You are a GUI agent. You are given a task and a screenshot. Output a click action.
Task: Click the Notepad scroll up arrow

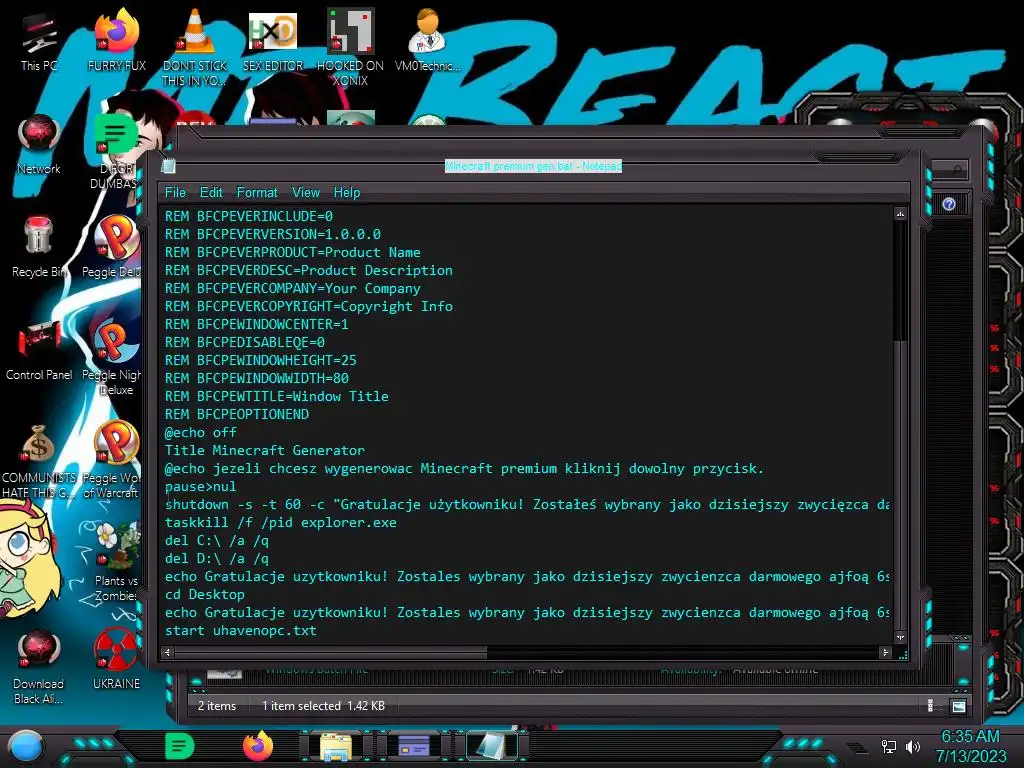(901, 214)
